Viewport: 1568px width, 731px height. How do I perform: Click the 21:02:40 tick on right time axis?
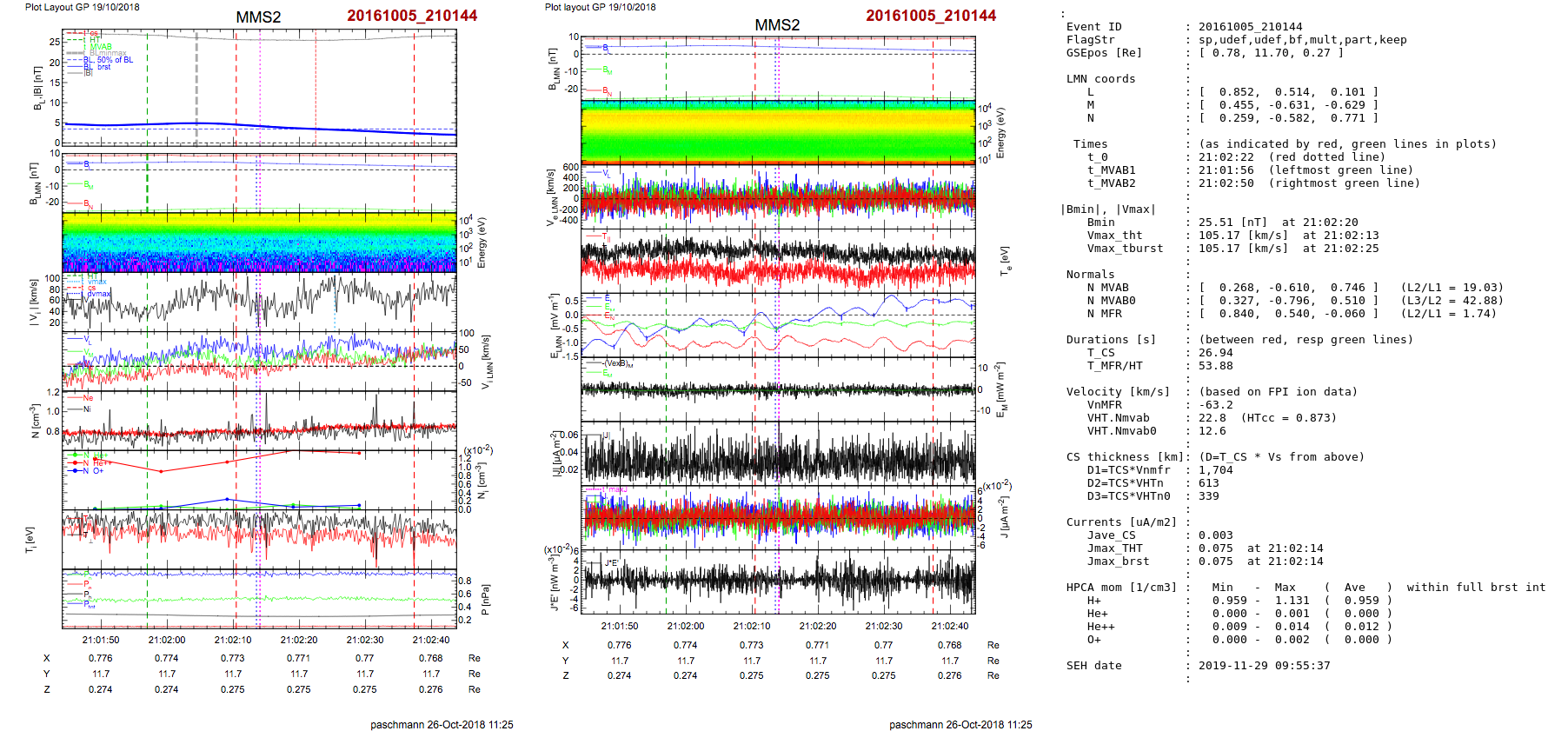(949, 626)
